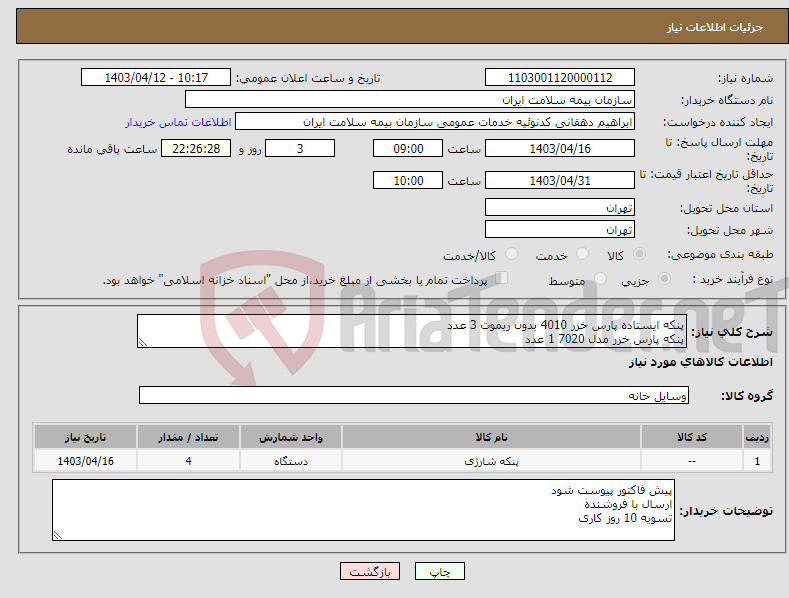The height and width of the screenshot is (598, 789).
Task: Click the اطلاعات کالاهای مورد نیاز section heading
Action: (x=700, y=362)
